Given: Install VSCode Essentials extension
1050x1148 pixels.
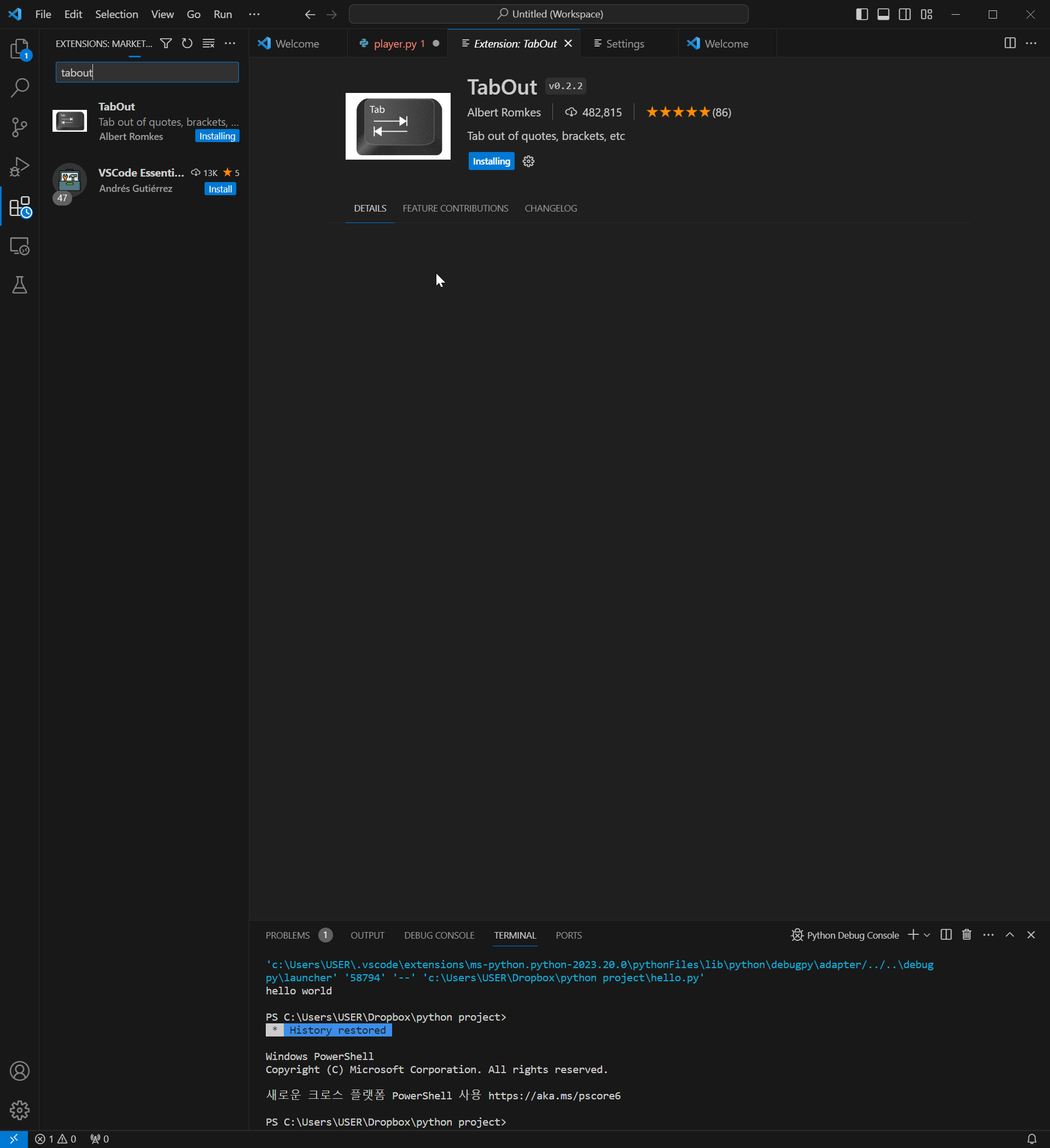Looking at the screenshot, I should 220,189.
